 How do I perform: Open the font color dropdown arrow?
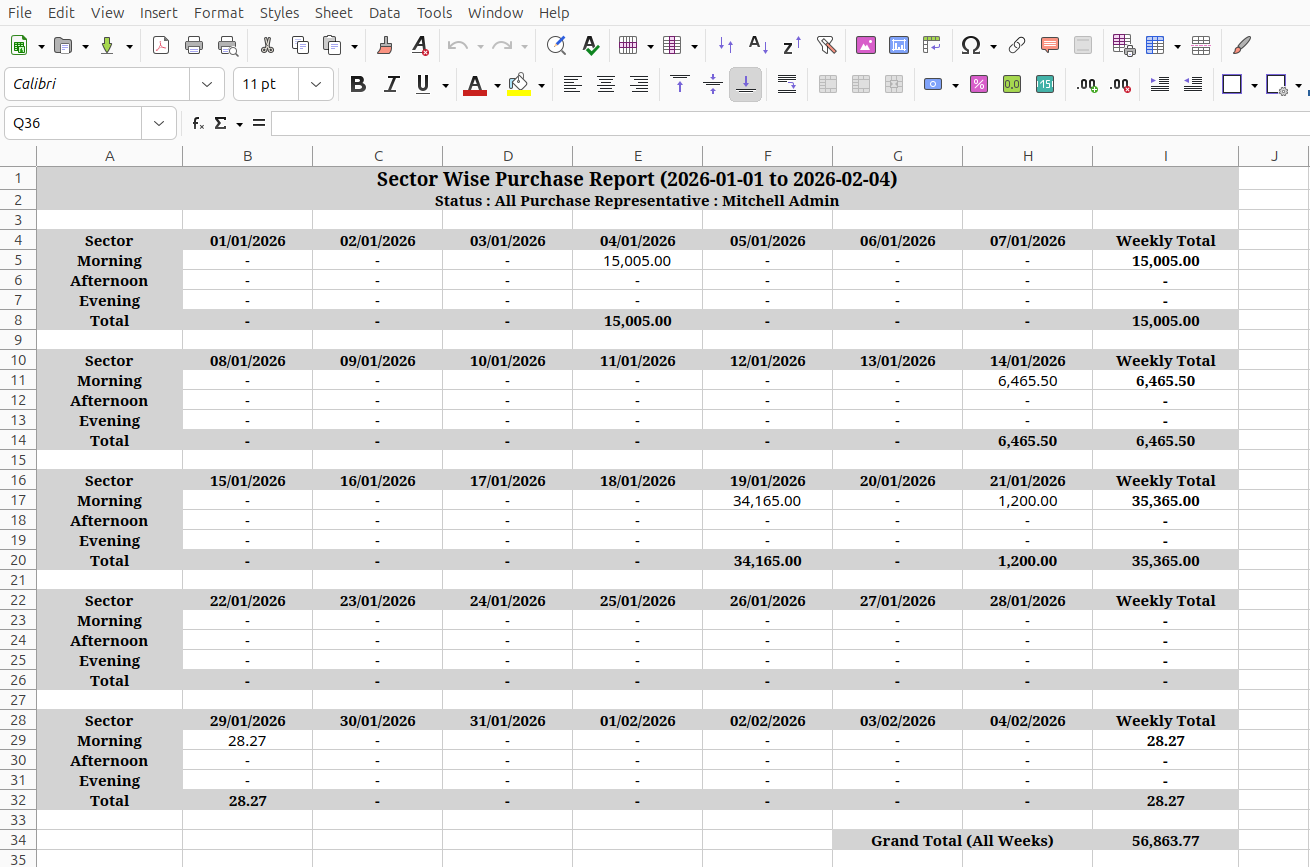tap(497, 85)
